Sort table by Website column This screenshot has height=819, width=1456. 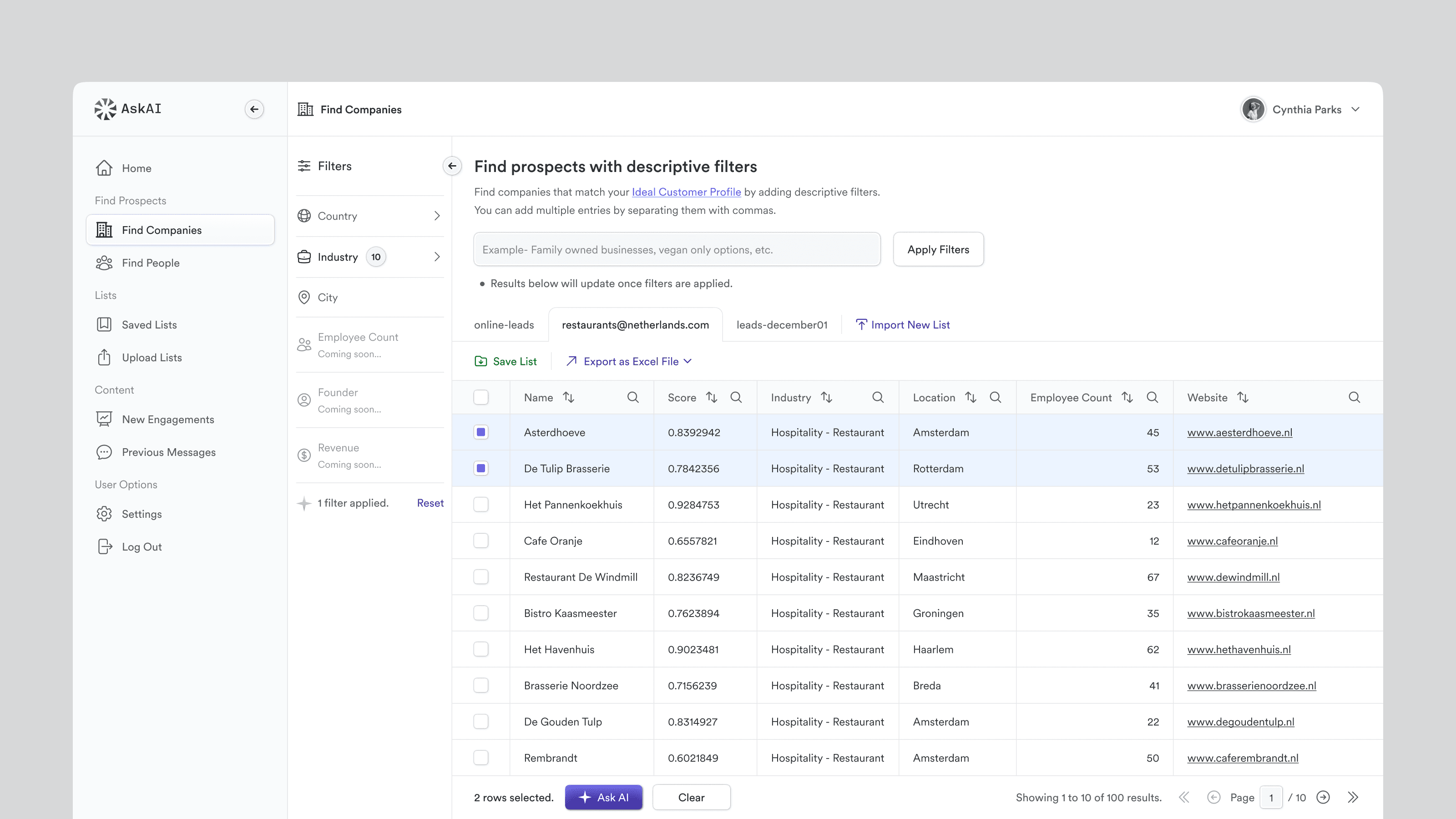[x=1242, y=397]
